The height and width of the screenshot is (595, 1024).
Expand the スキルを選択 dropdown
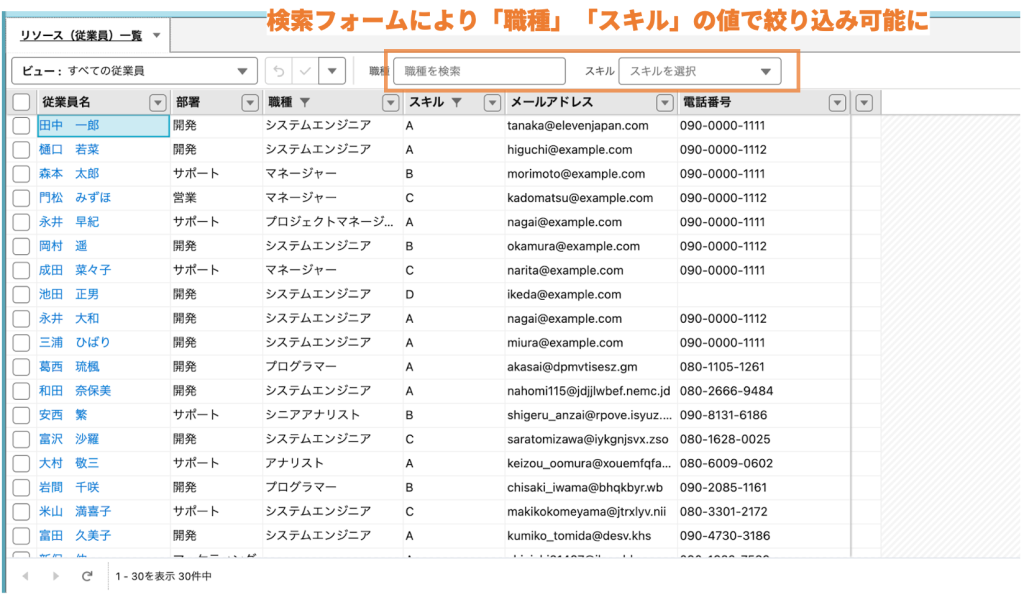pyautogui.click(x=699, y=71)
